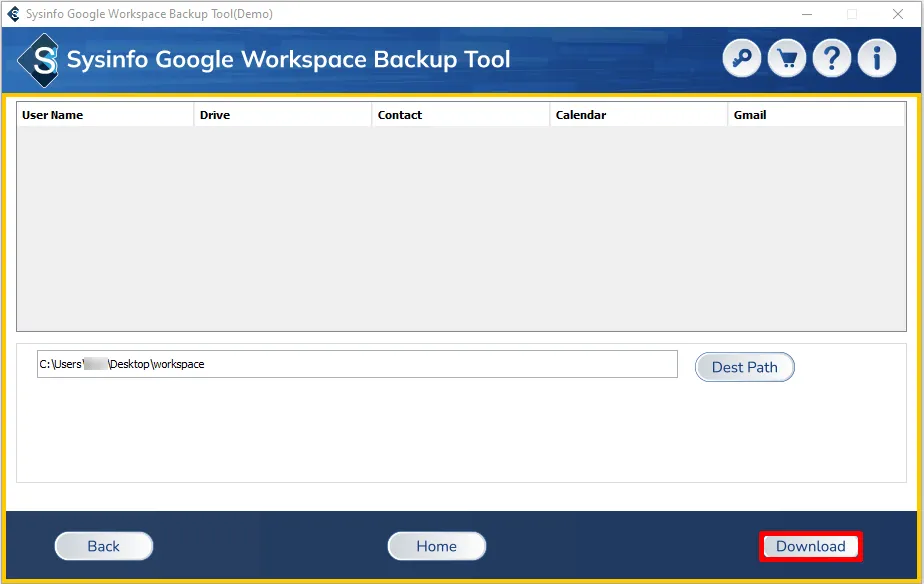The width and height of the screenshot is (924, 584).
Task: Return to start using the Home button
Action: [437, 546]
